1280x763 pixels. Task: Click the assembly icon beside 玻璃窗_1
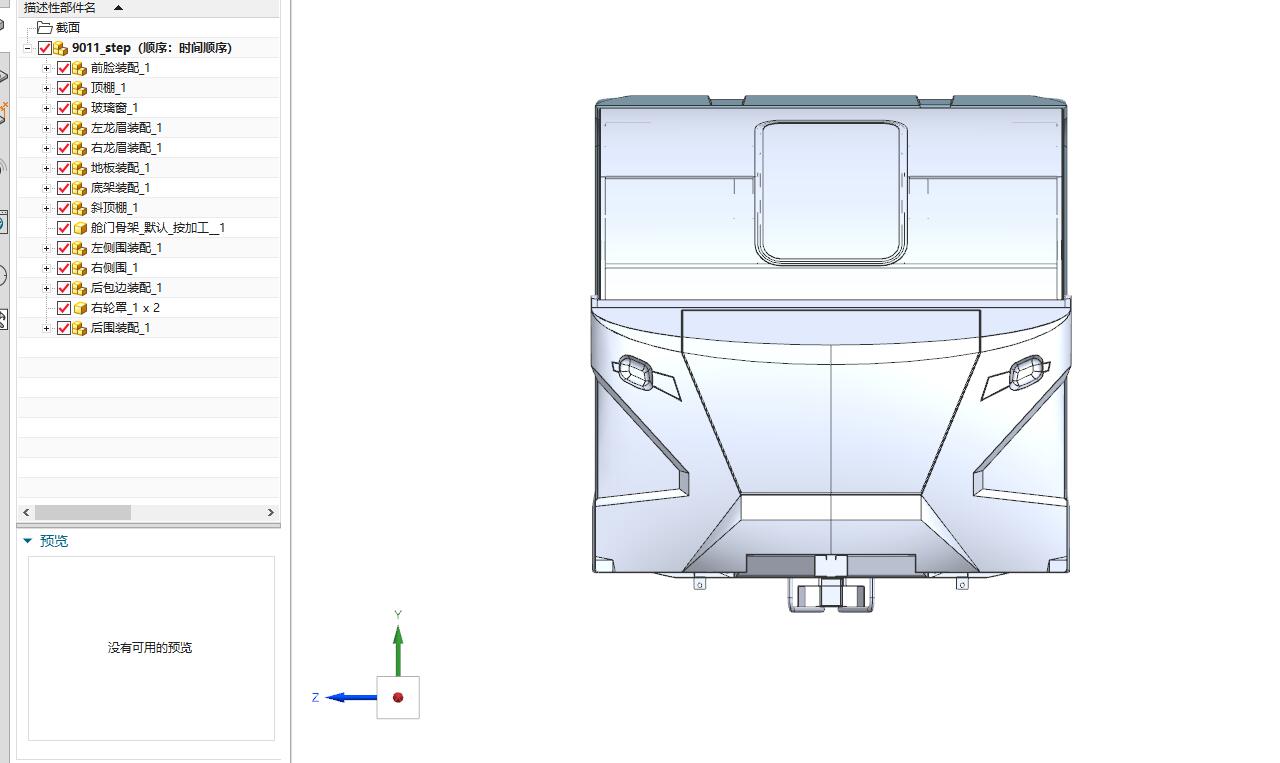80,108
